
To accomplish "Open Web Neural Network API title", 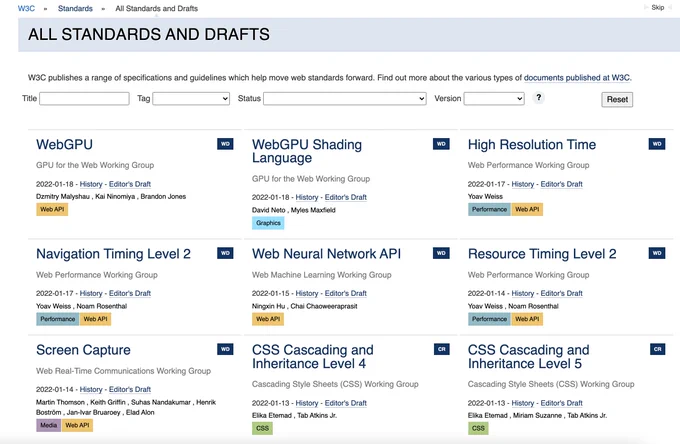I will 326,254.
